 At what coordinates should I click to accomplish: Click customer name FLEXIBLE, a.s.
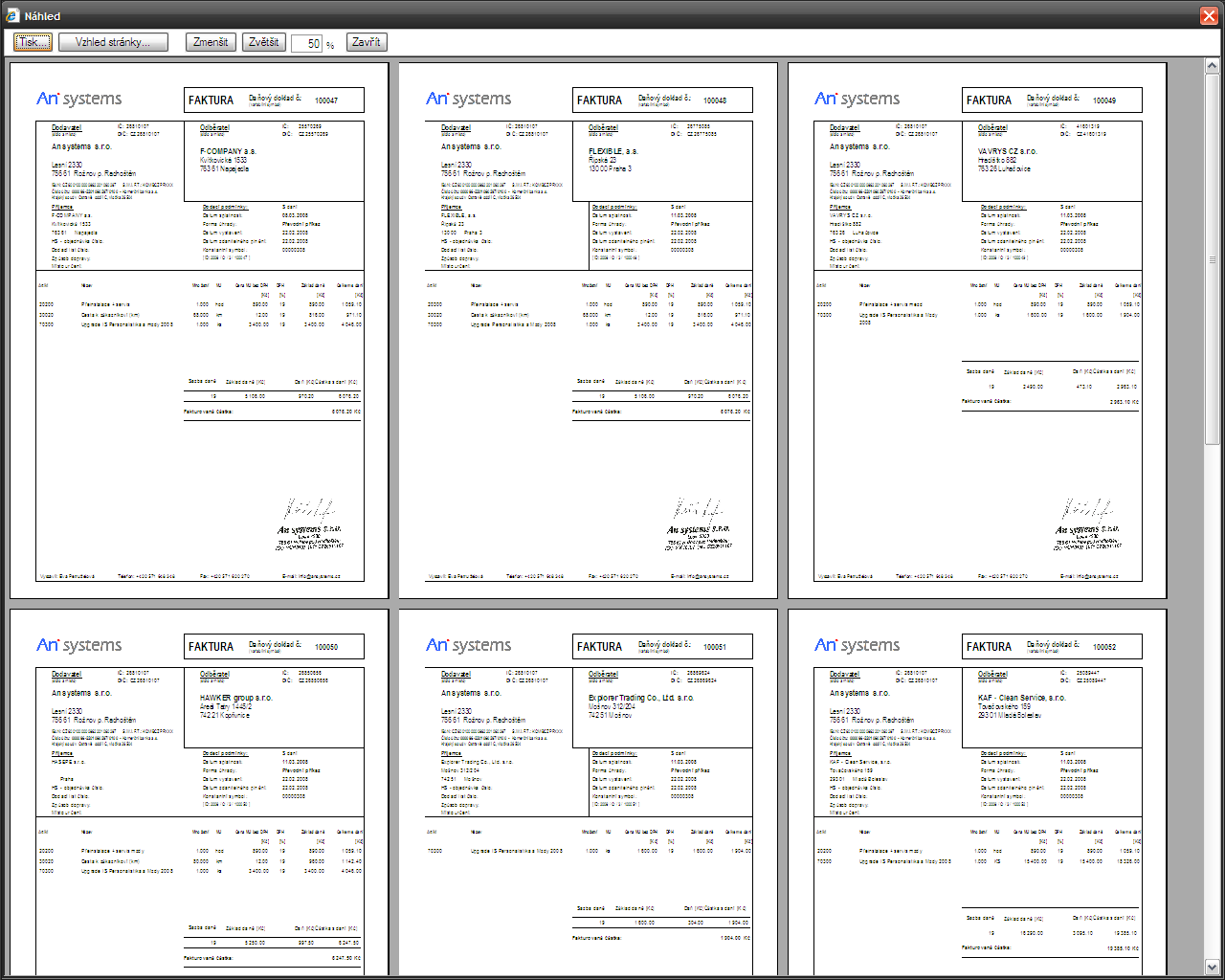613,151
